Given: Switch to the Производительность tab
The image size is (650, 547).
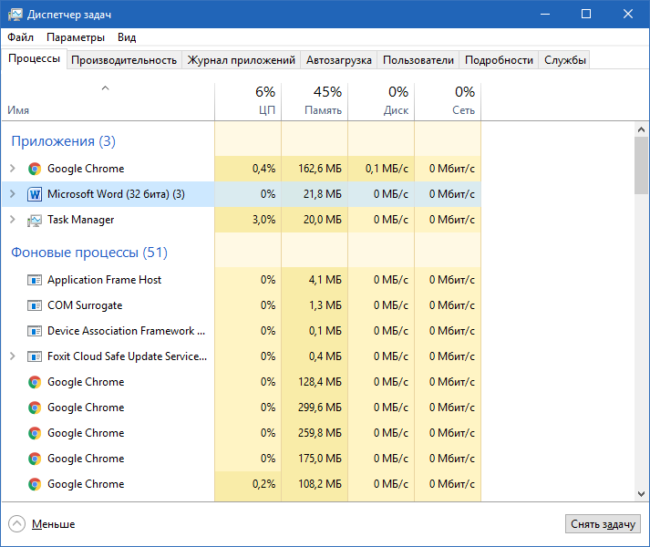Looking at the screenshot, I should click(x=125, y=60).
